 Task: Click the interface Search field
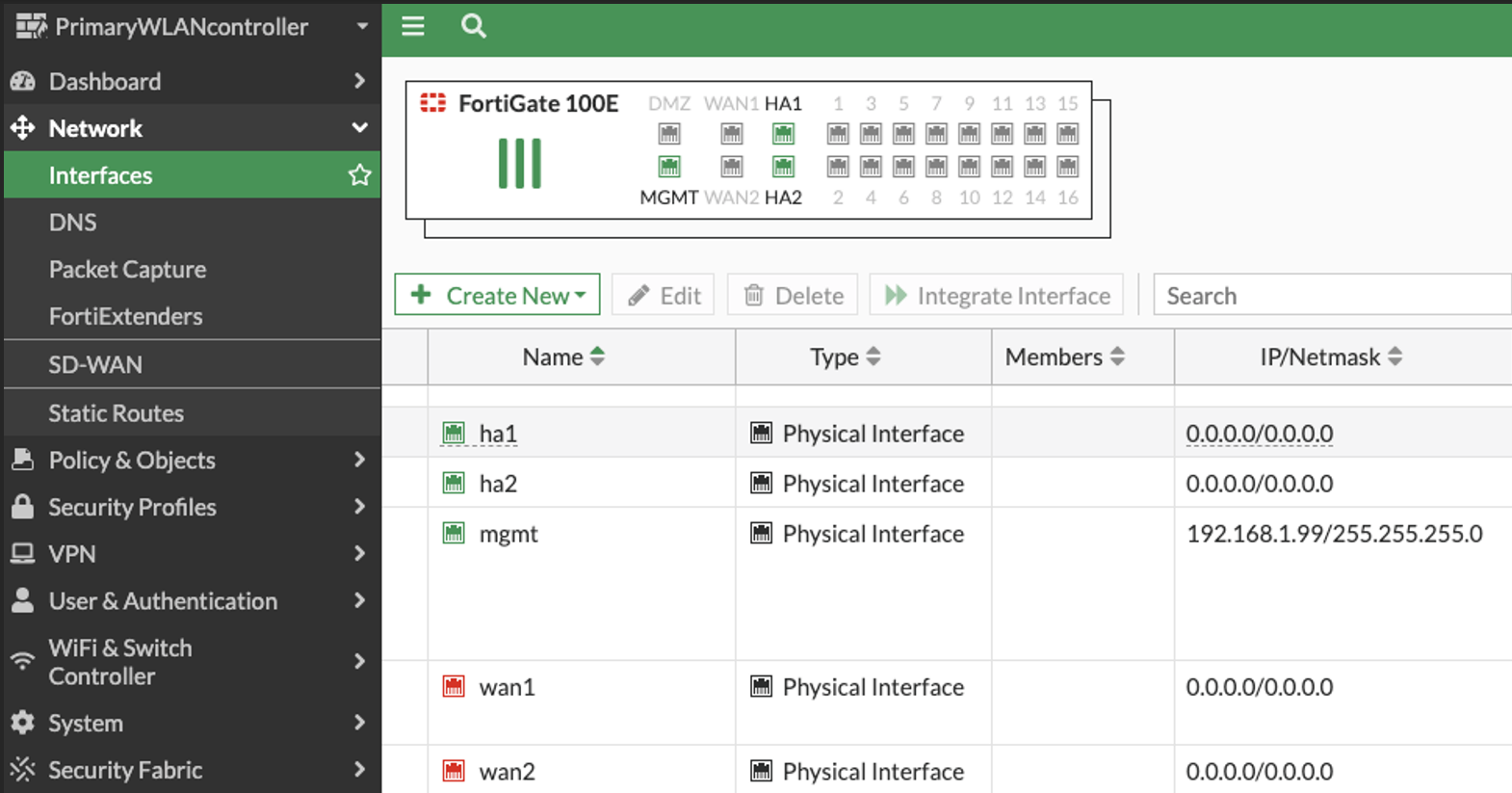1332,295
